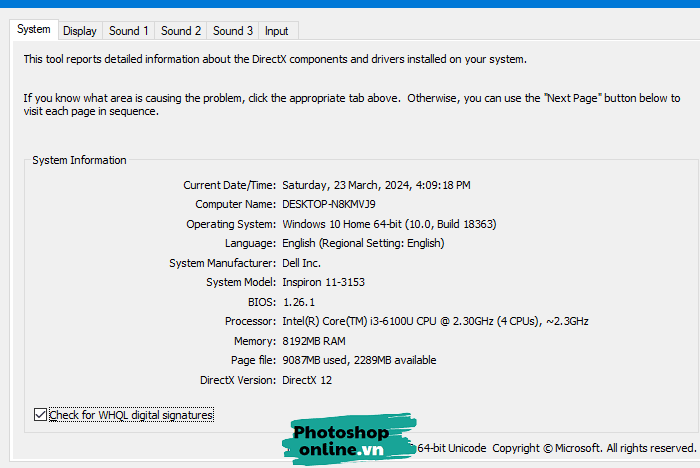Click the Language regional setting value
Image resolution: width=700 pixels, height=468 pixels.
tap(363, 243)
